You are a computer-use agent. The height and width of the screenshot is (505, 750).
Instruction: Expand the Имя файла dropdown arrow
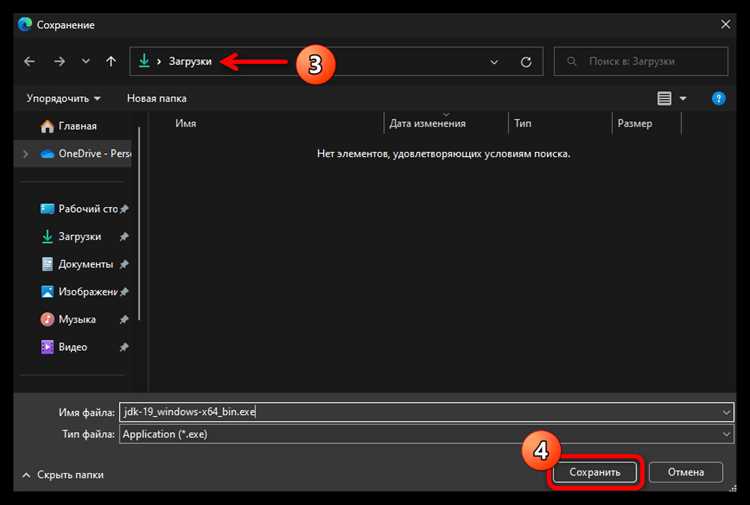tap(727, 412)
